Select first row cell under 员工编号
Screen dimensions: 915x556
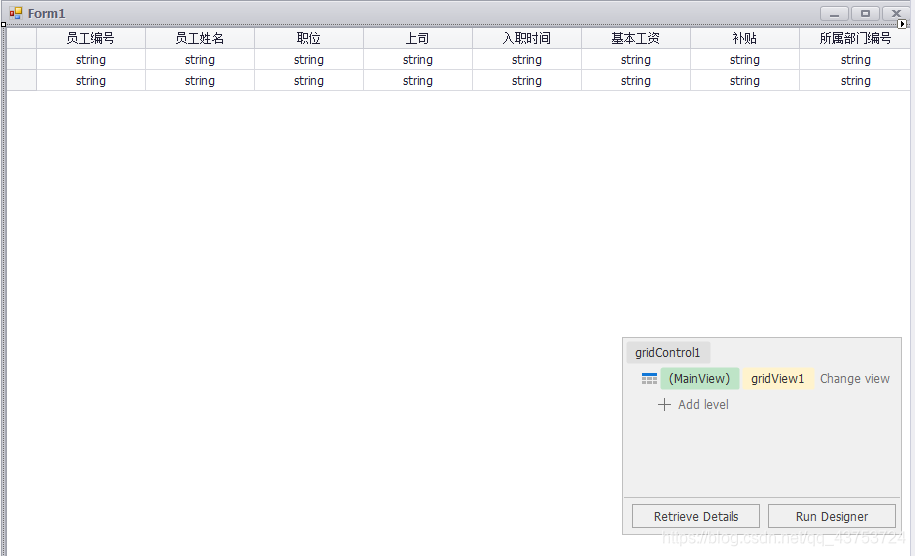tap(90, 60)
